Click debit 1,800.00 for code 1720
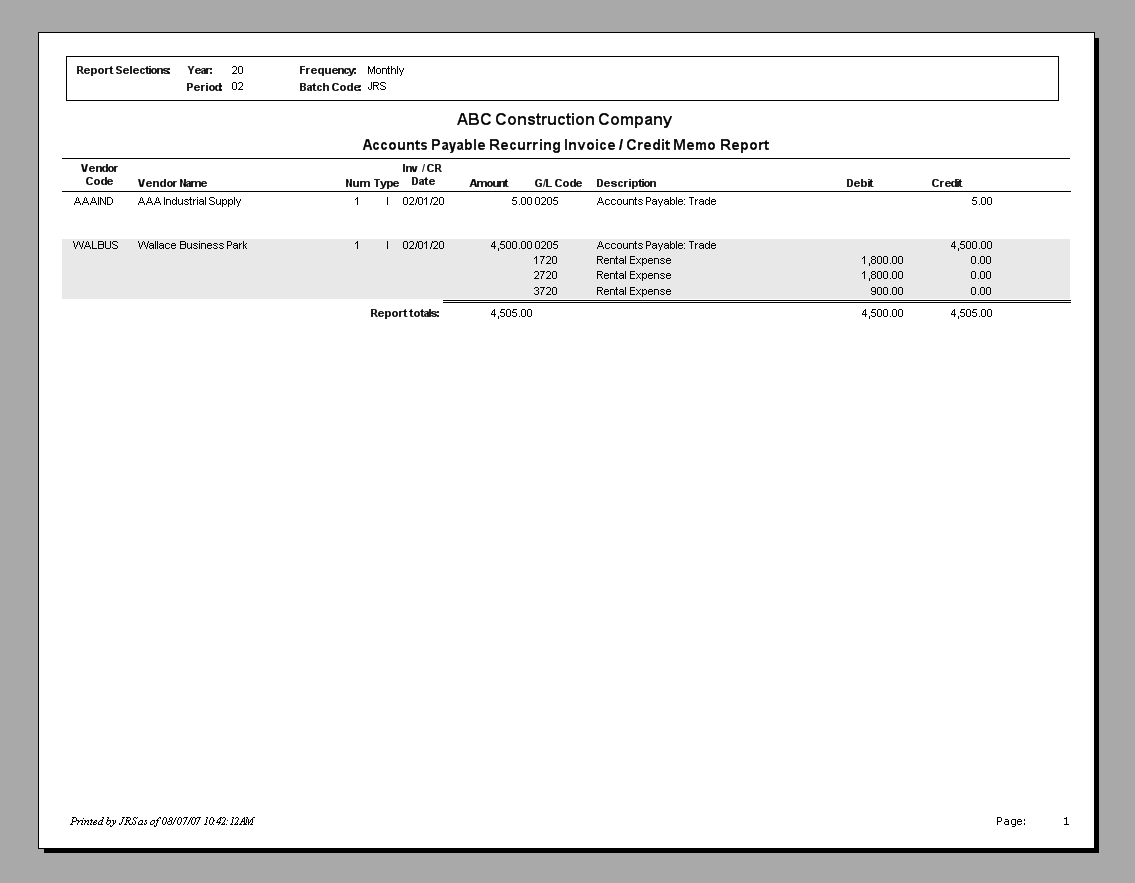1135x883 pixels. (882, 261)
